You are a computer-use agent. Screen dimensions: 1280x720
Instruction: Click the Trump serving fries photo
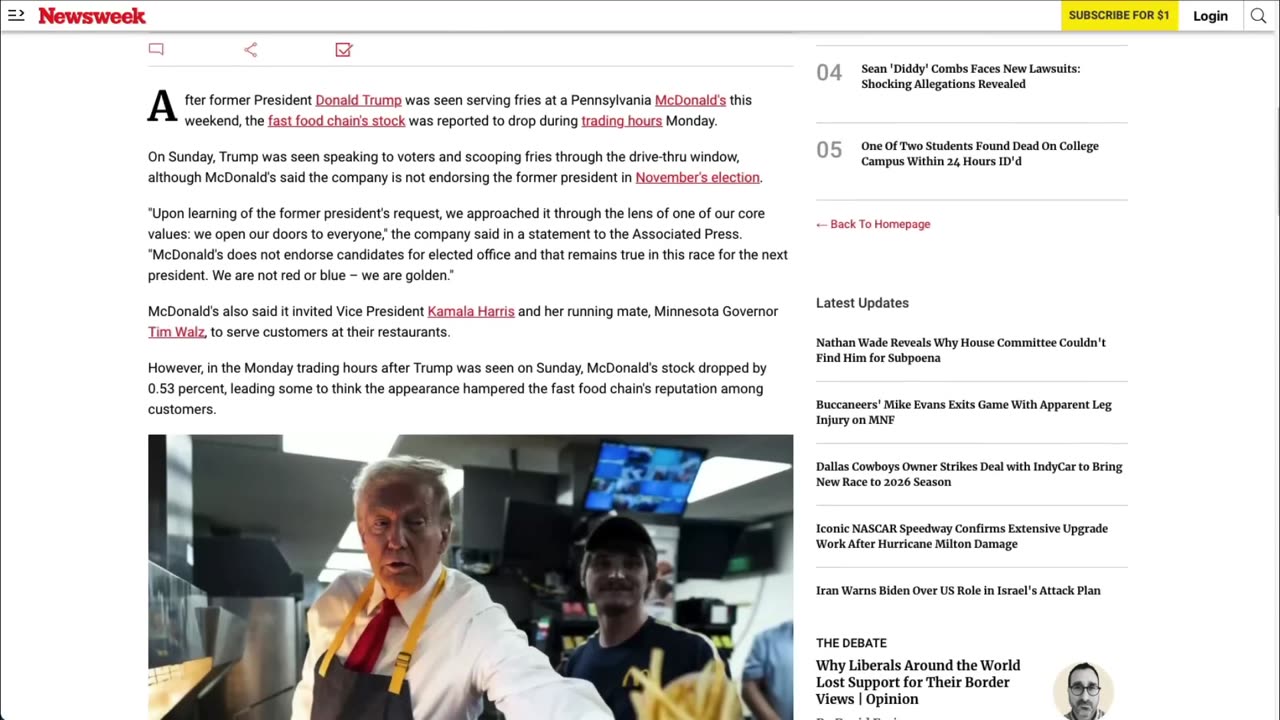(470, 577)
